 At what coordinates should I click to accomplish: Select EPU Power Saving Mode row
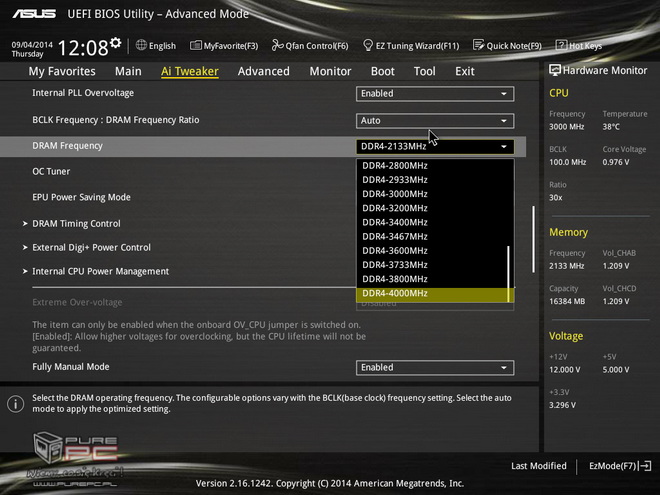point(81,197)
